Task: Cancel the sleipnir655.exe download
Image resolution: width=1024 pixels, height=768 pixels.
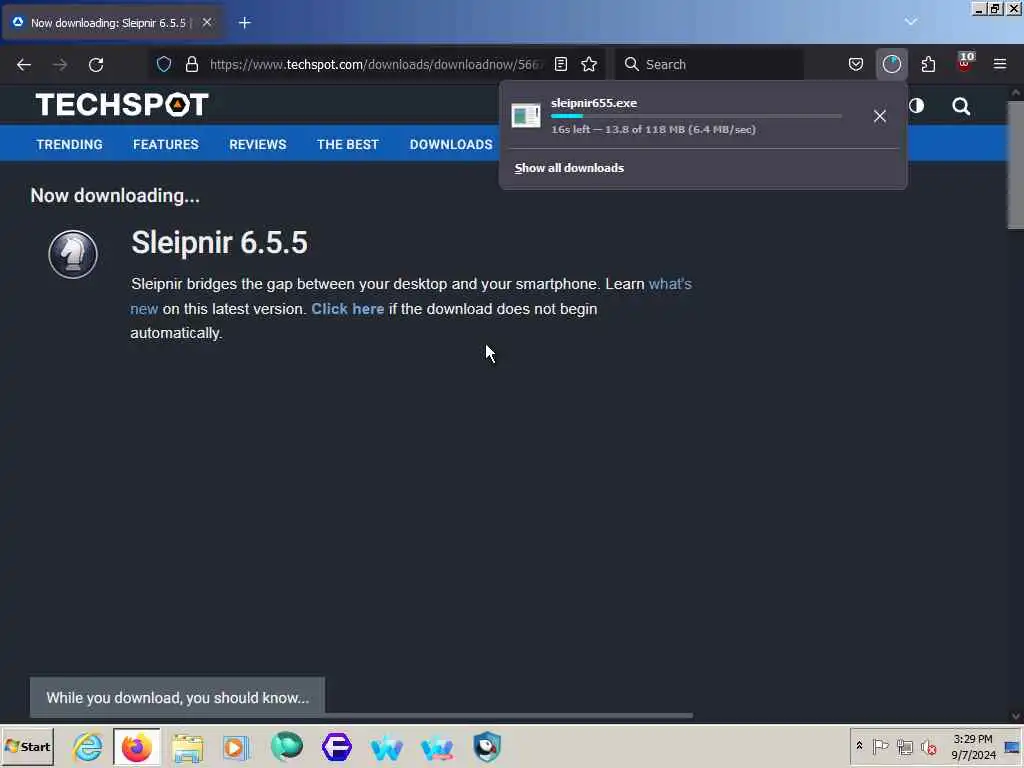Action: coord(880,116)
